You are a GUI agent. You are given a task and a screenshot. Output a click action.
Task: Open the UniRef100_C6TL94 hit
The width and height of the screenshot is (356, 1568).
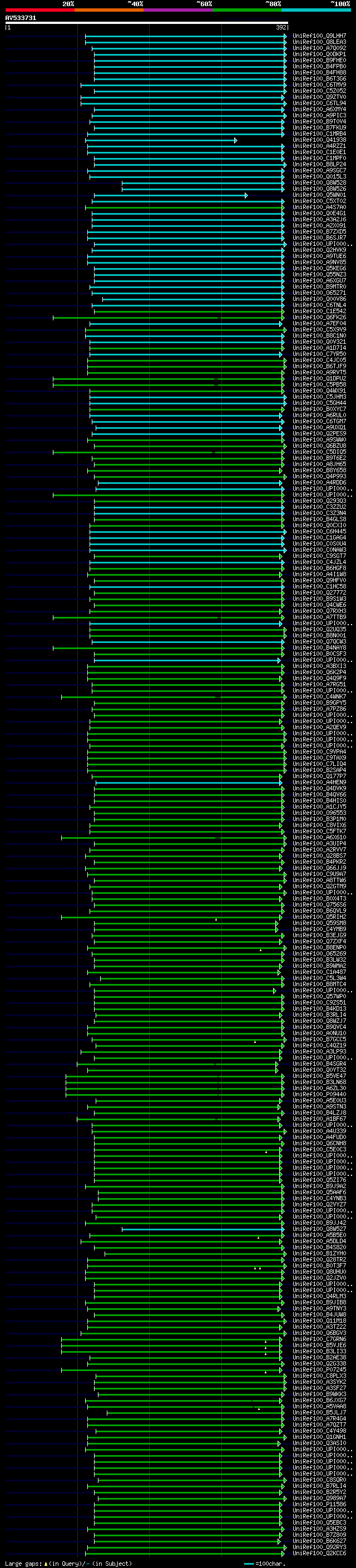pyautogui.click(x=319, y=103)
